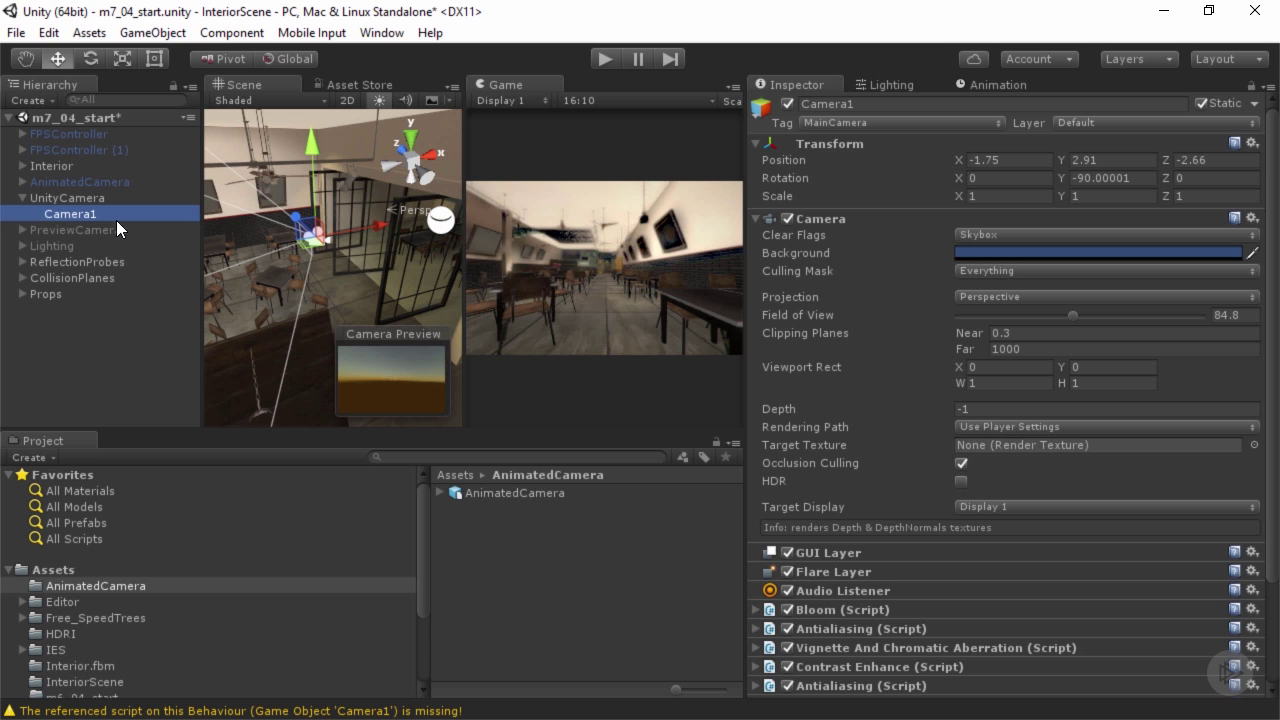Select the Rect transform tool
1280x720 pixels.
pyautogui.click(x=154, y=59)
